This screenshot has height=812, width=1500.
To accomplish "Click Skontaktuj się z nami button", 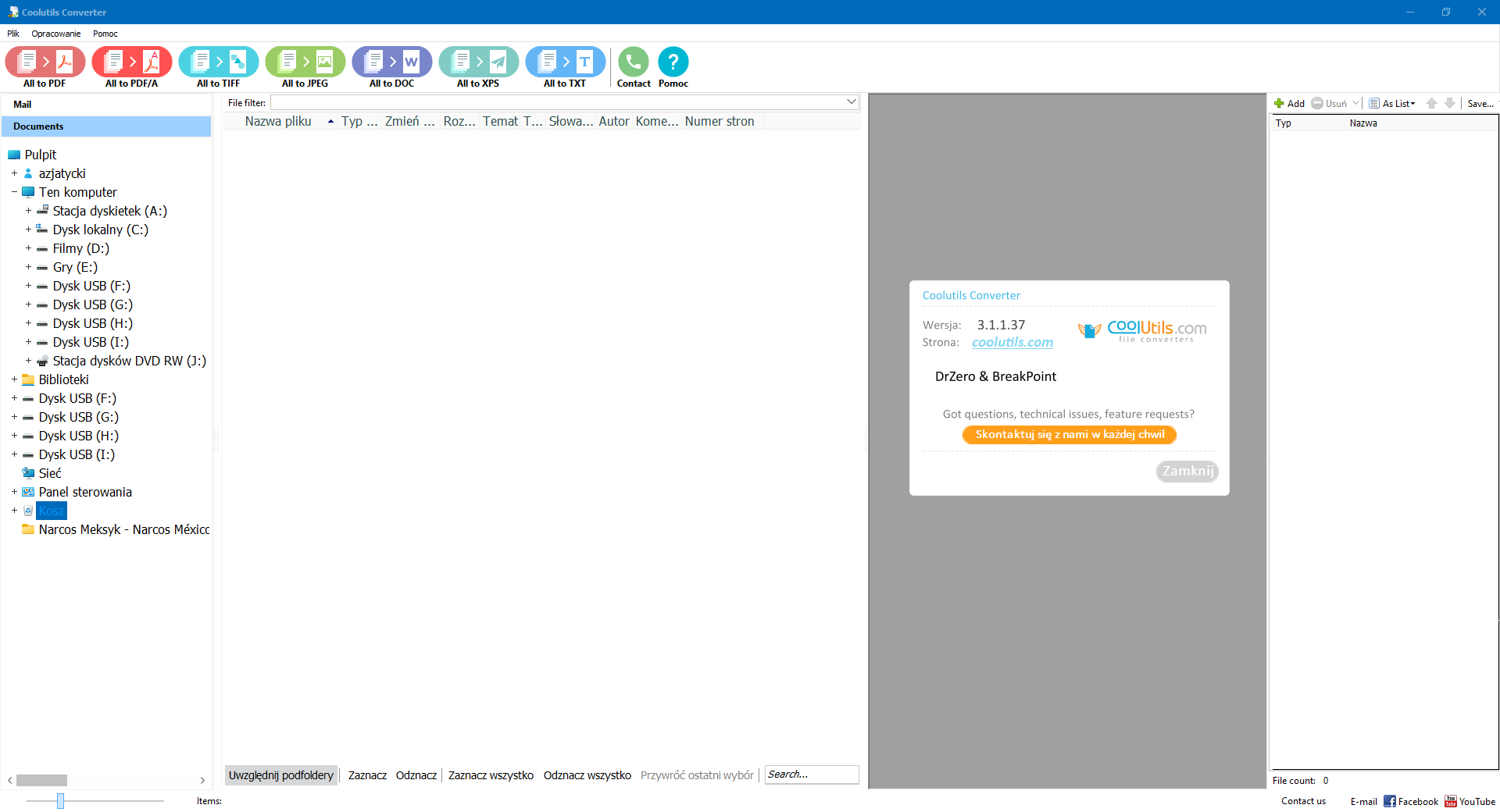I will (1070, 435).
